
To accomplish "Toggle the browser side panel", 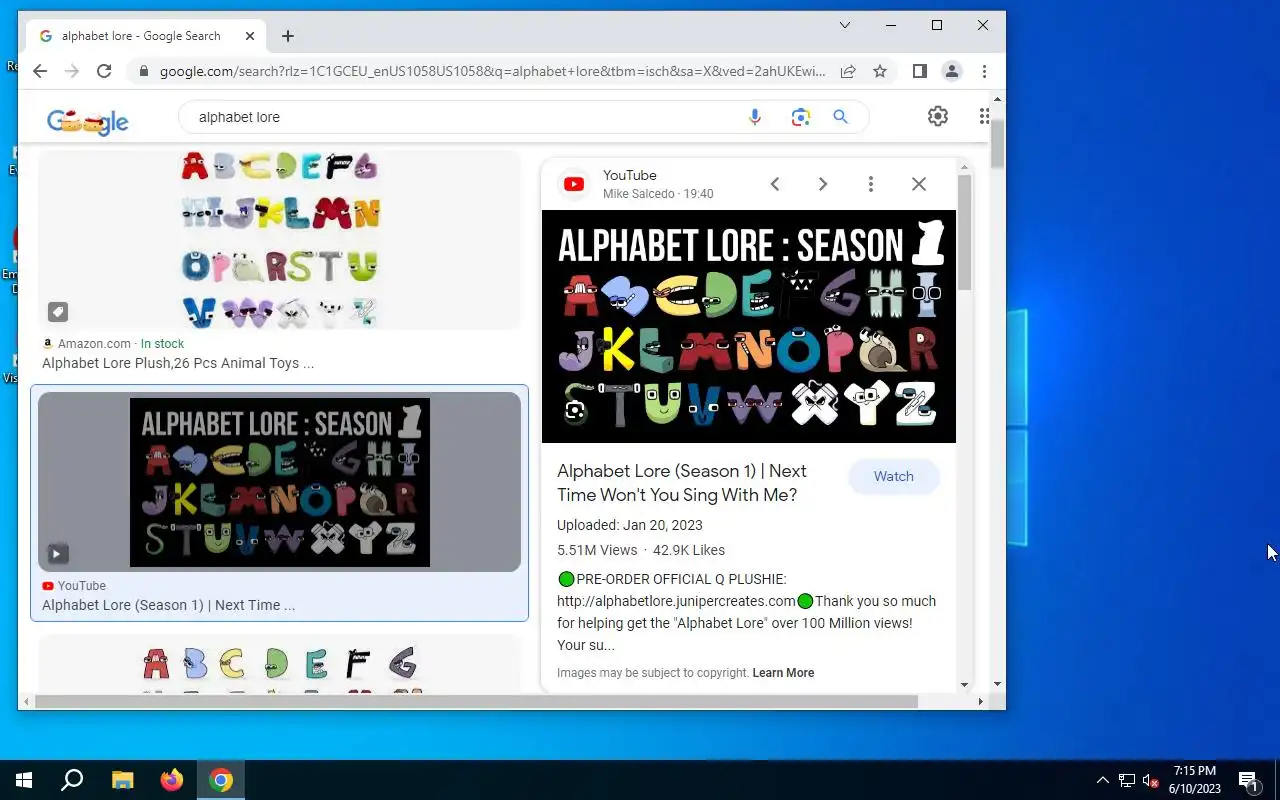I will (920, 71).
